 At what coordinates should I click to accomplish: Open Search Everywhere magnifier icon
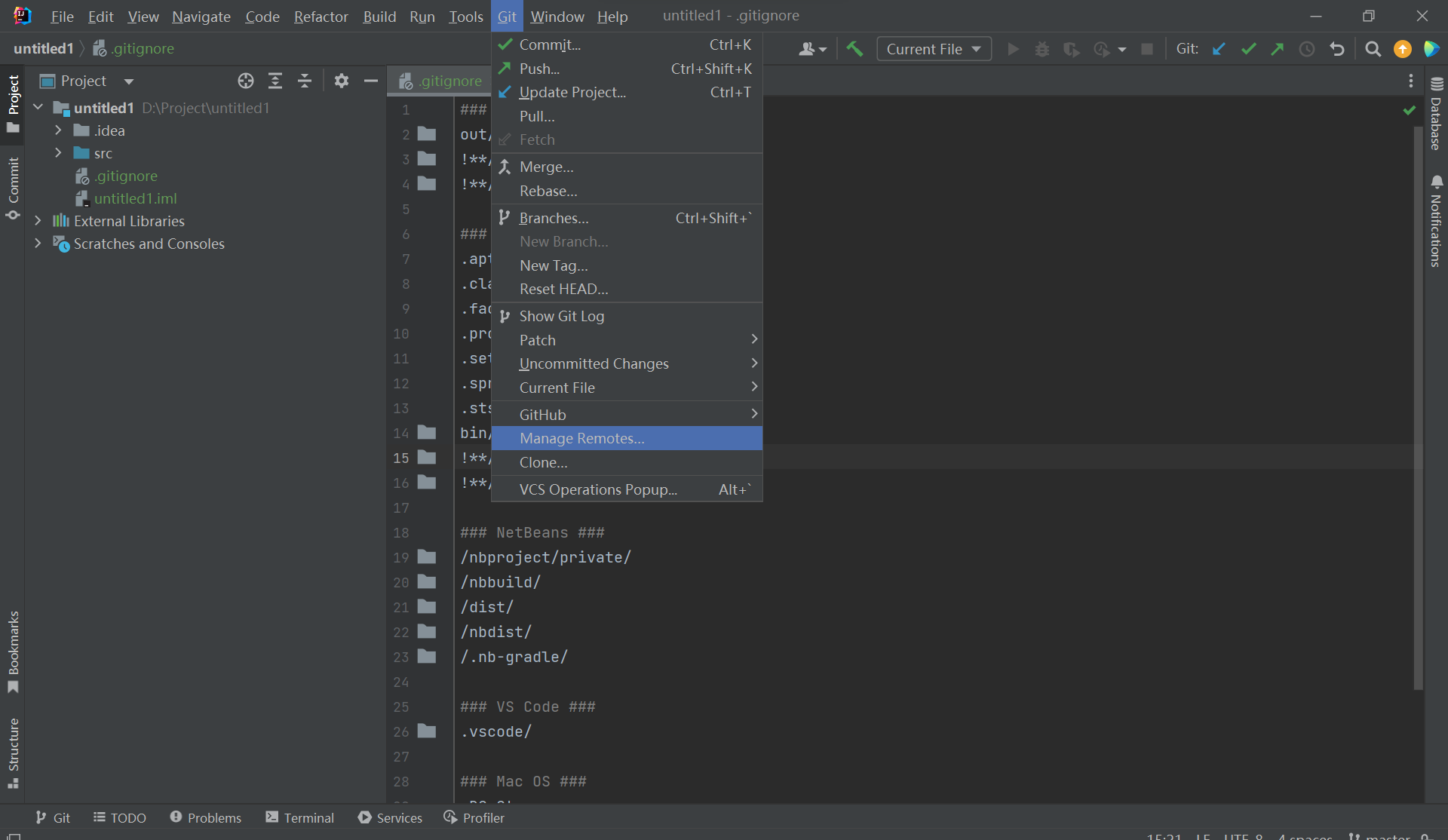[x=1373, y=49]
